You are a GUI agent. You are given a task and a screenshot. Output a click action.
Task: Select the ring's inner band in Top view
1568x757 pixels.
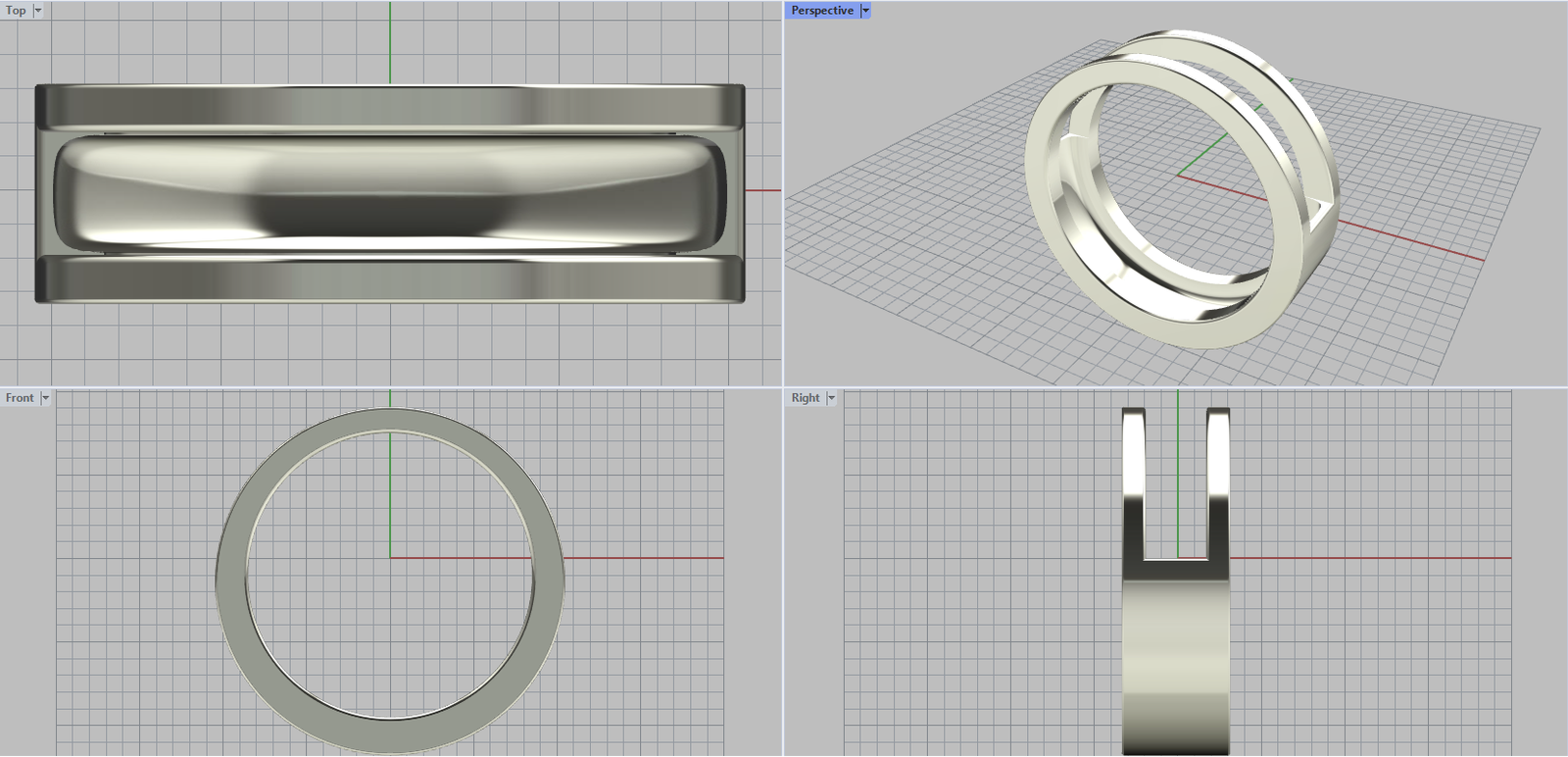tap(390, 191)
